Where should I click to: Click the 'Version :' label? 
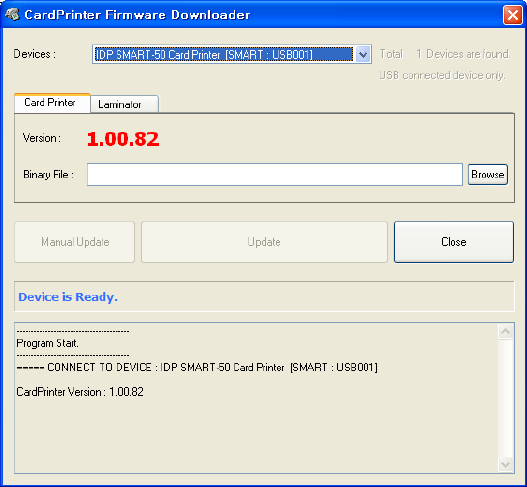pyautogui.click(x=42, y=138)
